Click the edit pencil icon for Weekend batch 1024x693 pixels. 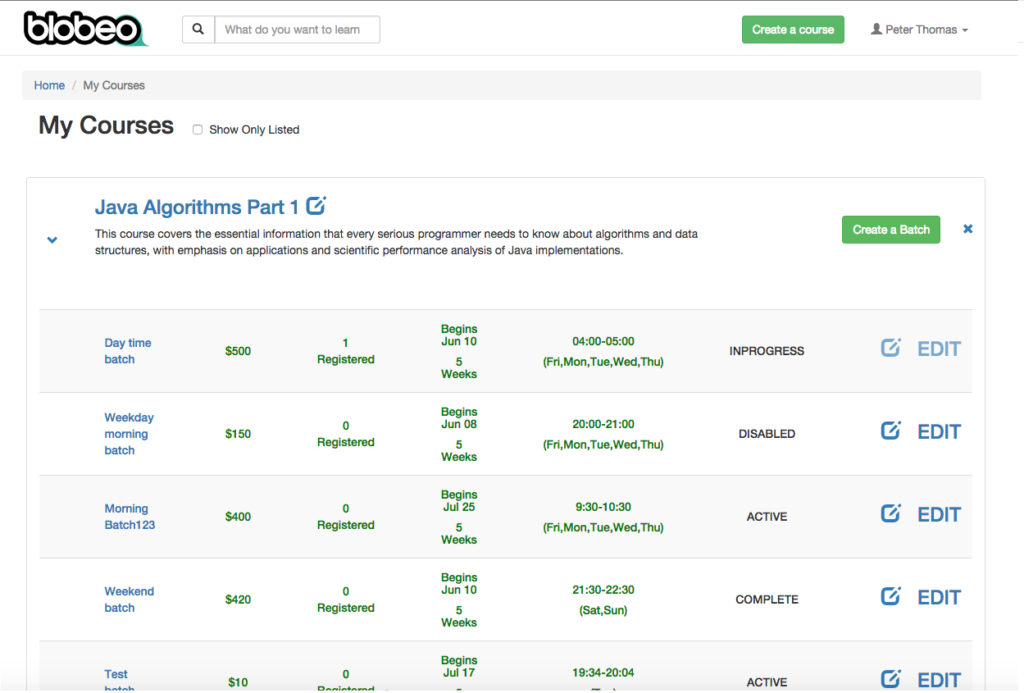pyautogui.click(x=891, y=597)
